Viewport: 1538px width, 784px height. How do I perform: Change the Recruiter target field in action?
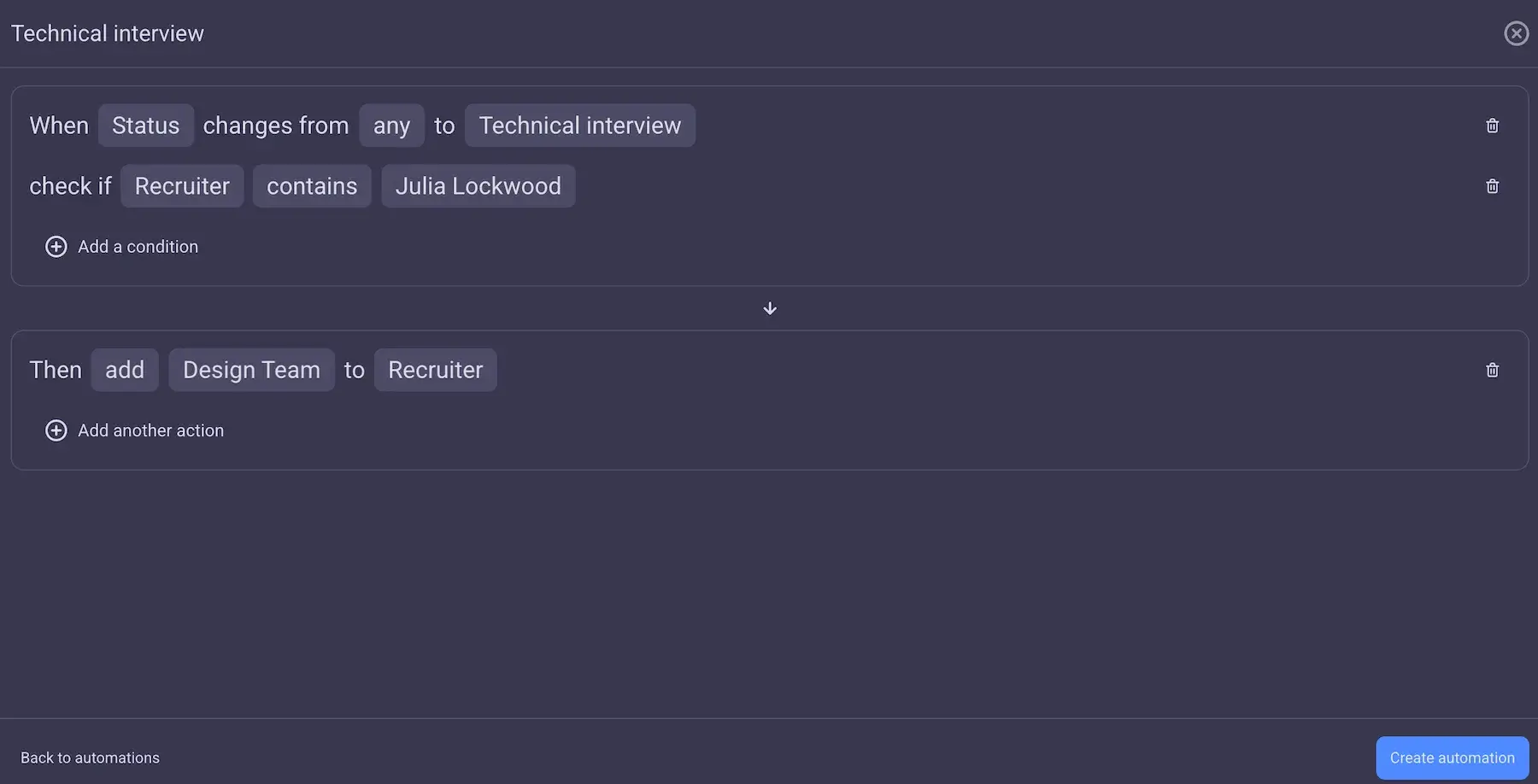436,369
